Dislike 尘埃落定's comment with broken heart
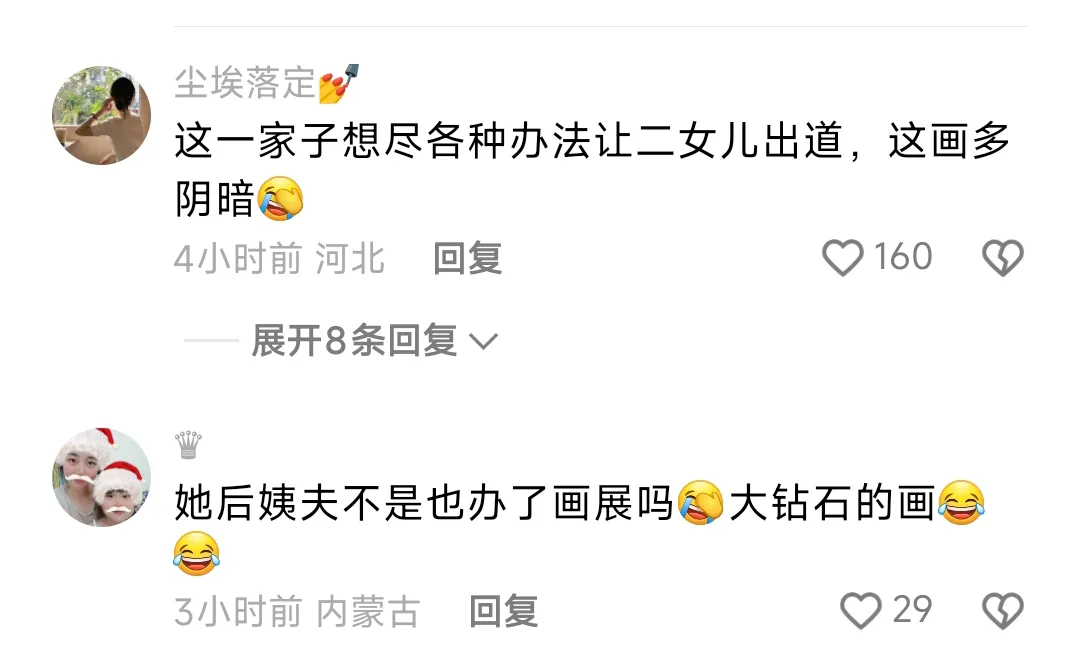Screen dimensions: 1080x662 [x=1002, y=258]
